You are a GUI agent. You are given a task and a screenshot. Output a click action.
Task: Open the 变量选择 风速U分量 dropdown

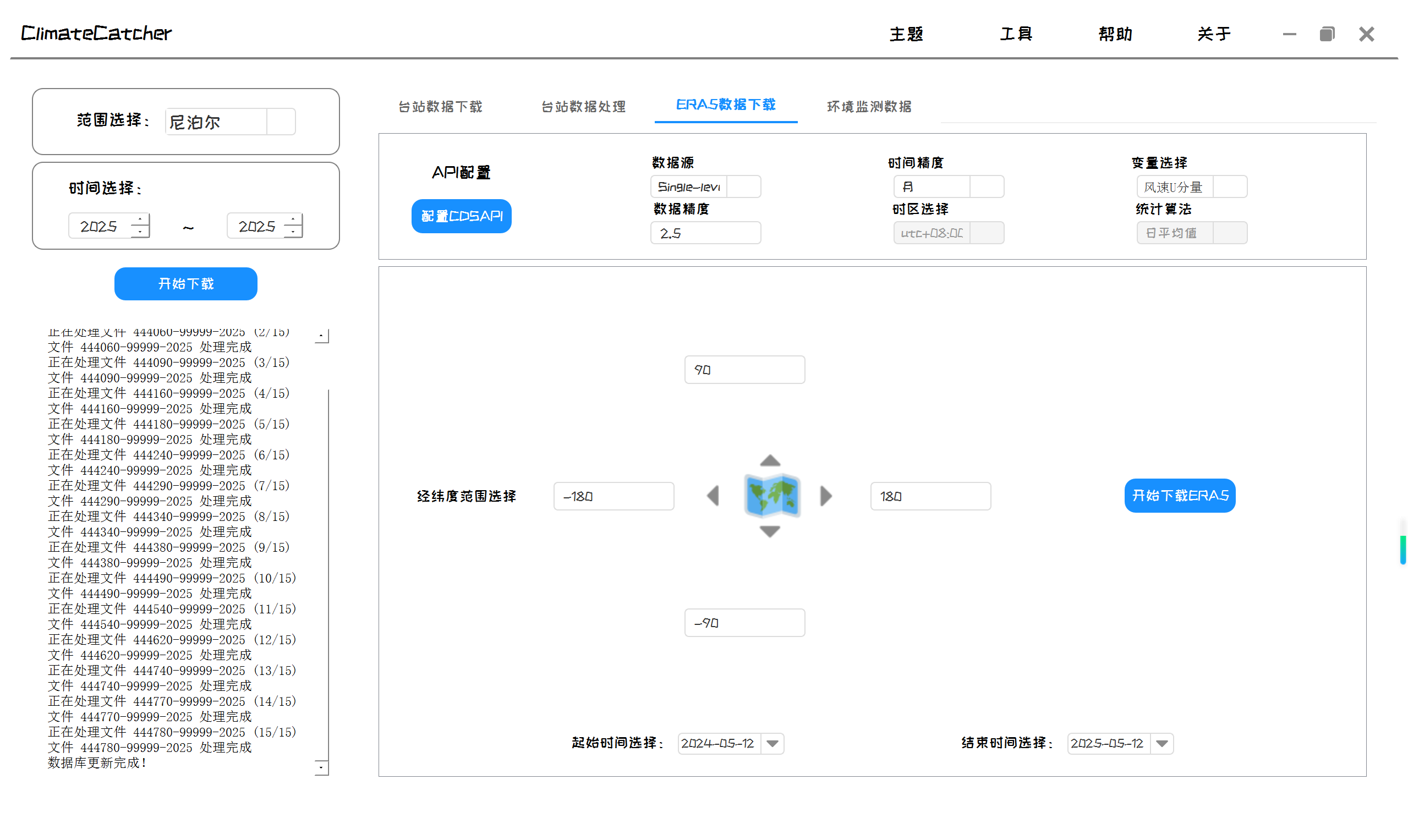(1230, 187)
